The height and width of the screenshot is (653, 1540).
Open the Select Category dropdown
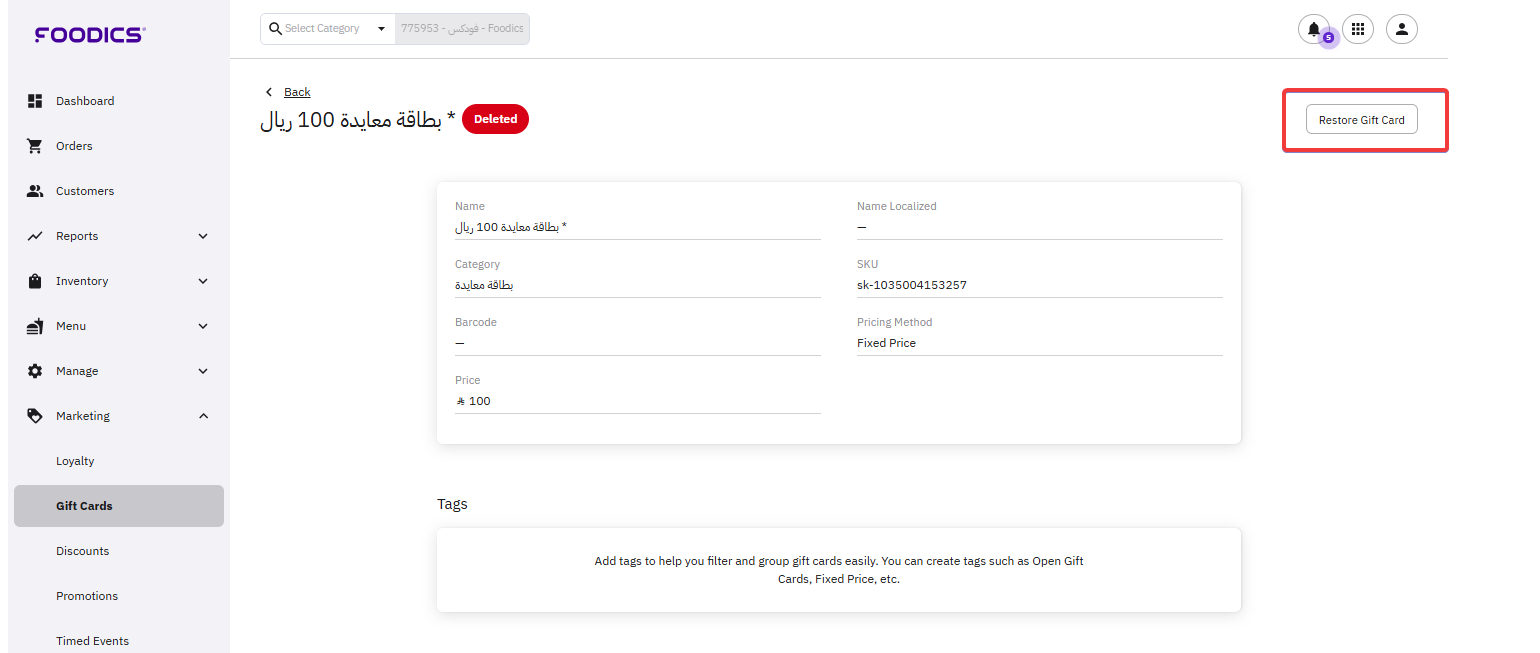point(380,29)
